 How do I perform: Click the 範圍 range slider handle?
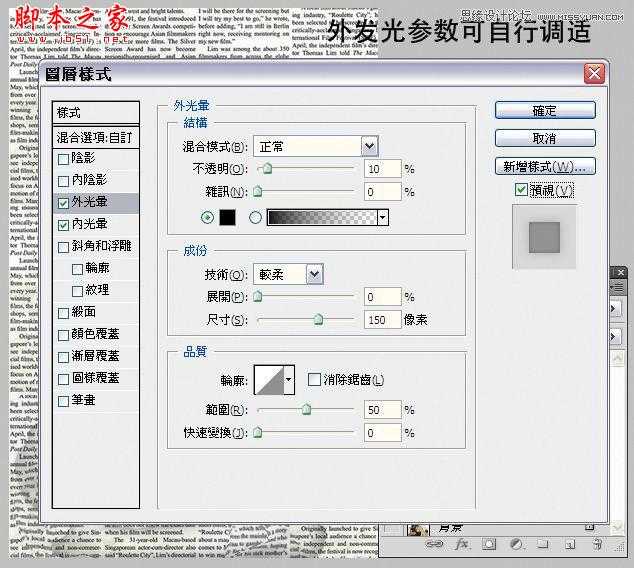306,409
